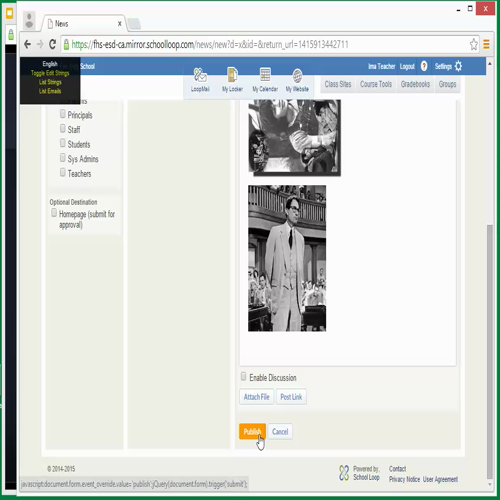This screenshot has width=500, height=500.
Task: Click the Chrome user profile icon
Action: tap(29, 21)
